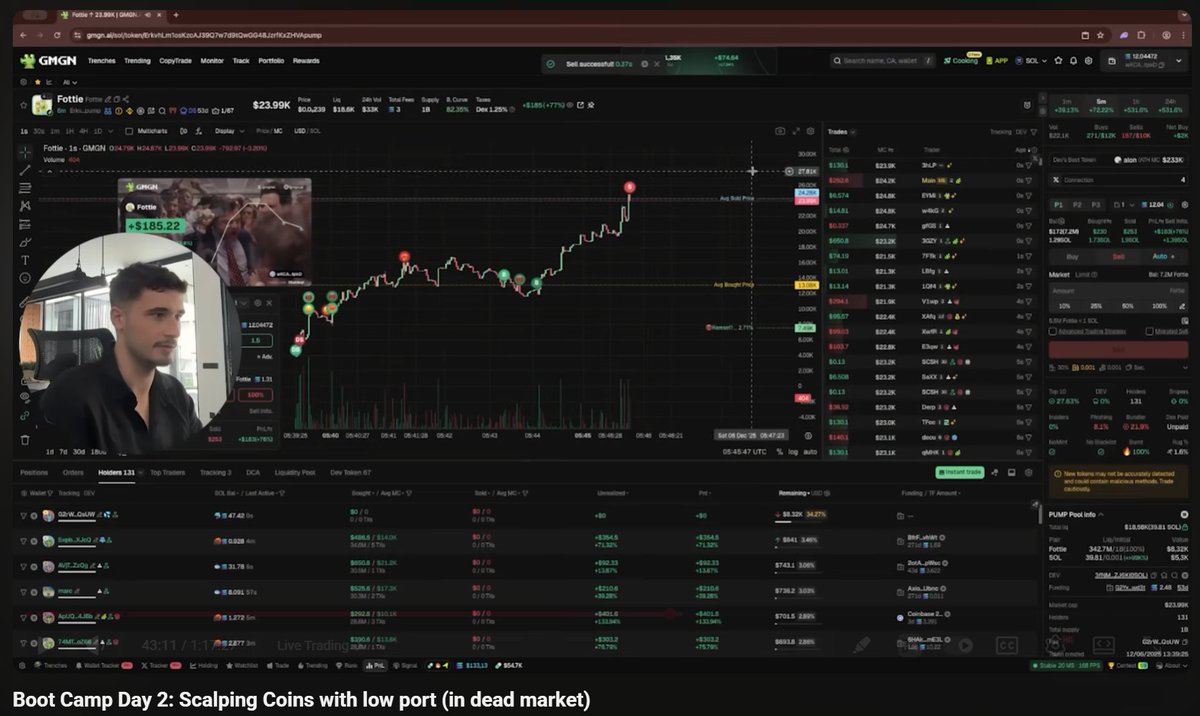Open Portfolio in top navigation

(x=271, y=61)
